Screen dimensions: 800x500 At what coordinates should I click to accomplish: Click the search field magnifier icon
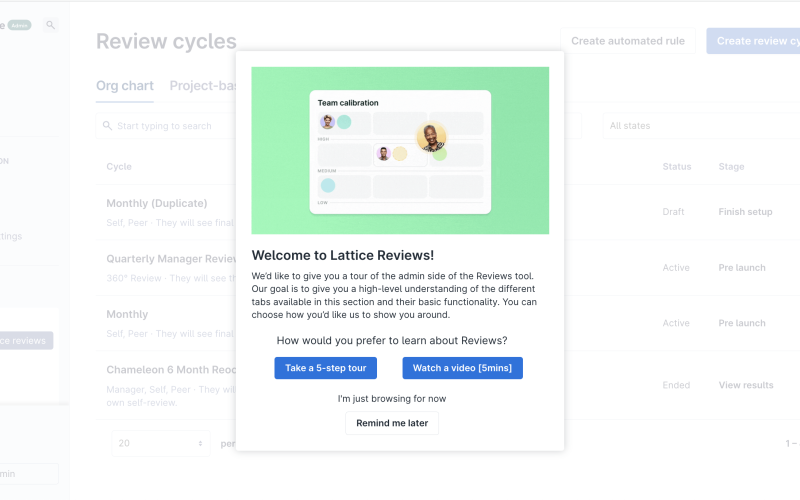[107, 126]
